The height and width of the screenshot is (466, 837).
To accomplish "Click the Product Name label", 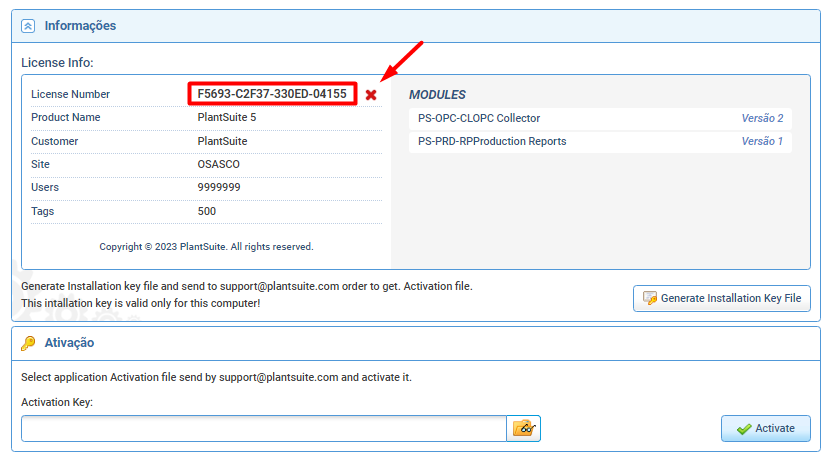I will click(66, 117).
